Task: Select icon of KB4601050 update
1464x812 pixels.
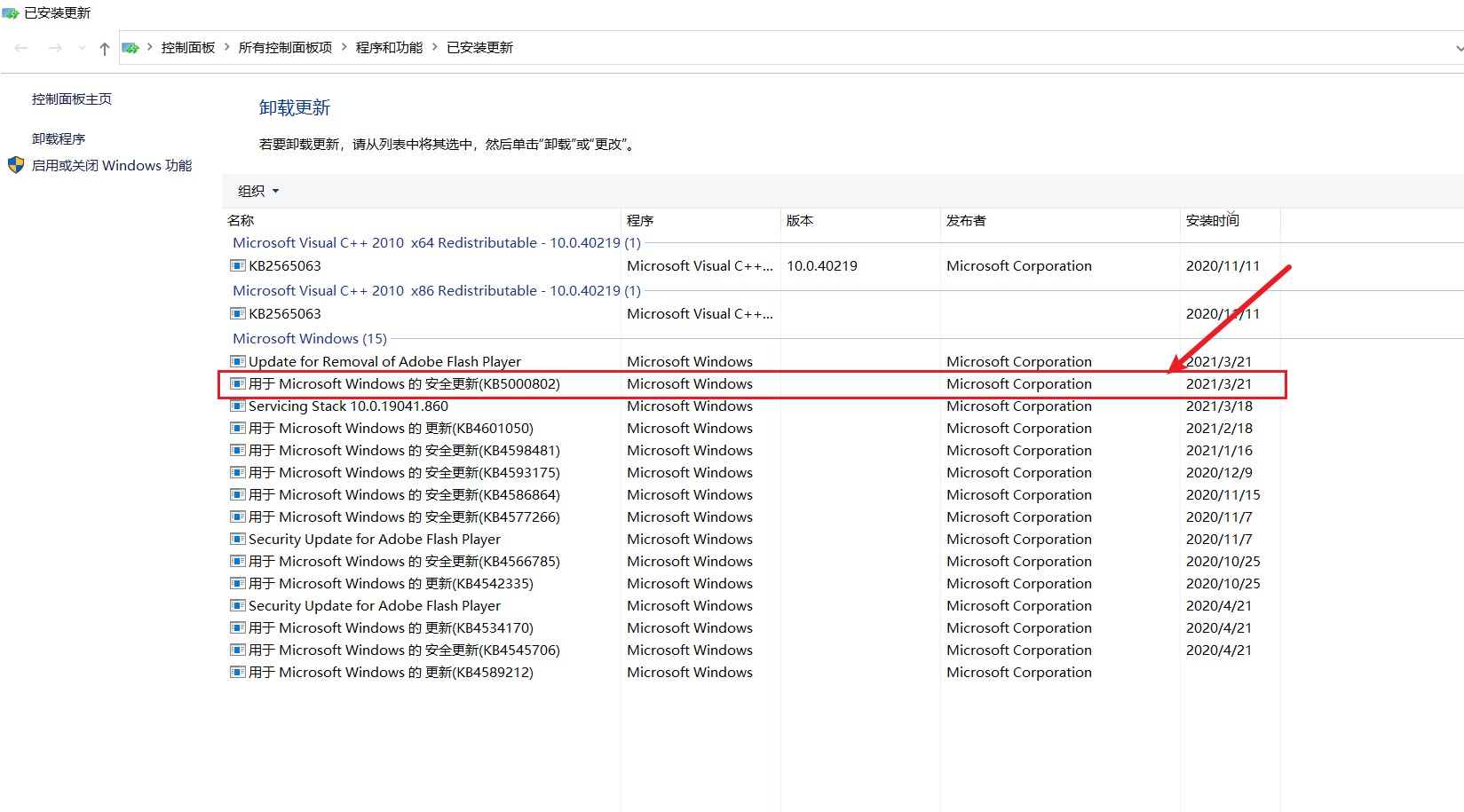Action: pos(238,428)
